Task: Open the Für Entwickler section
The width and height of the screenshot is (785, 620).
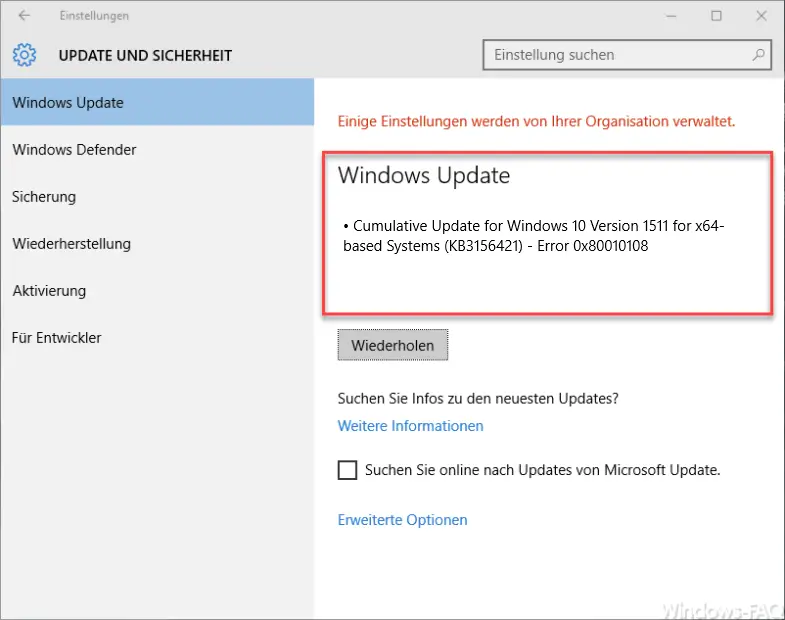Action: click(157, 338)
